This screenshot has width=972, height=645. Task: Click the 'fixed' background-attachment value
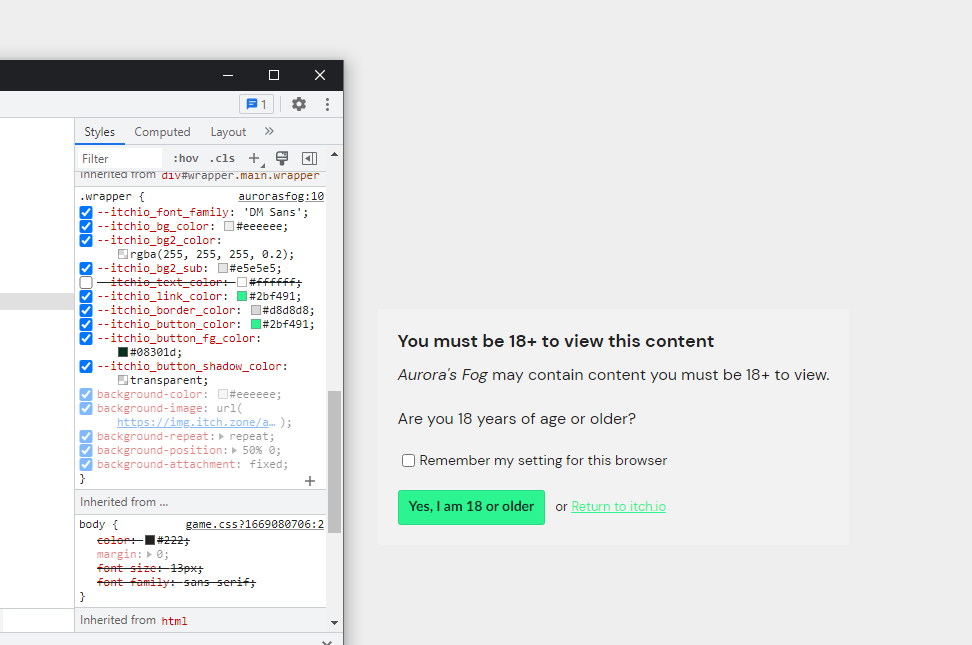pyautogui.click(x=266, y=465)
